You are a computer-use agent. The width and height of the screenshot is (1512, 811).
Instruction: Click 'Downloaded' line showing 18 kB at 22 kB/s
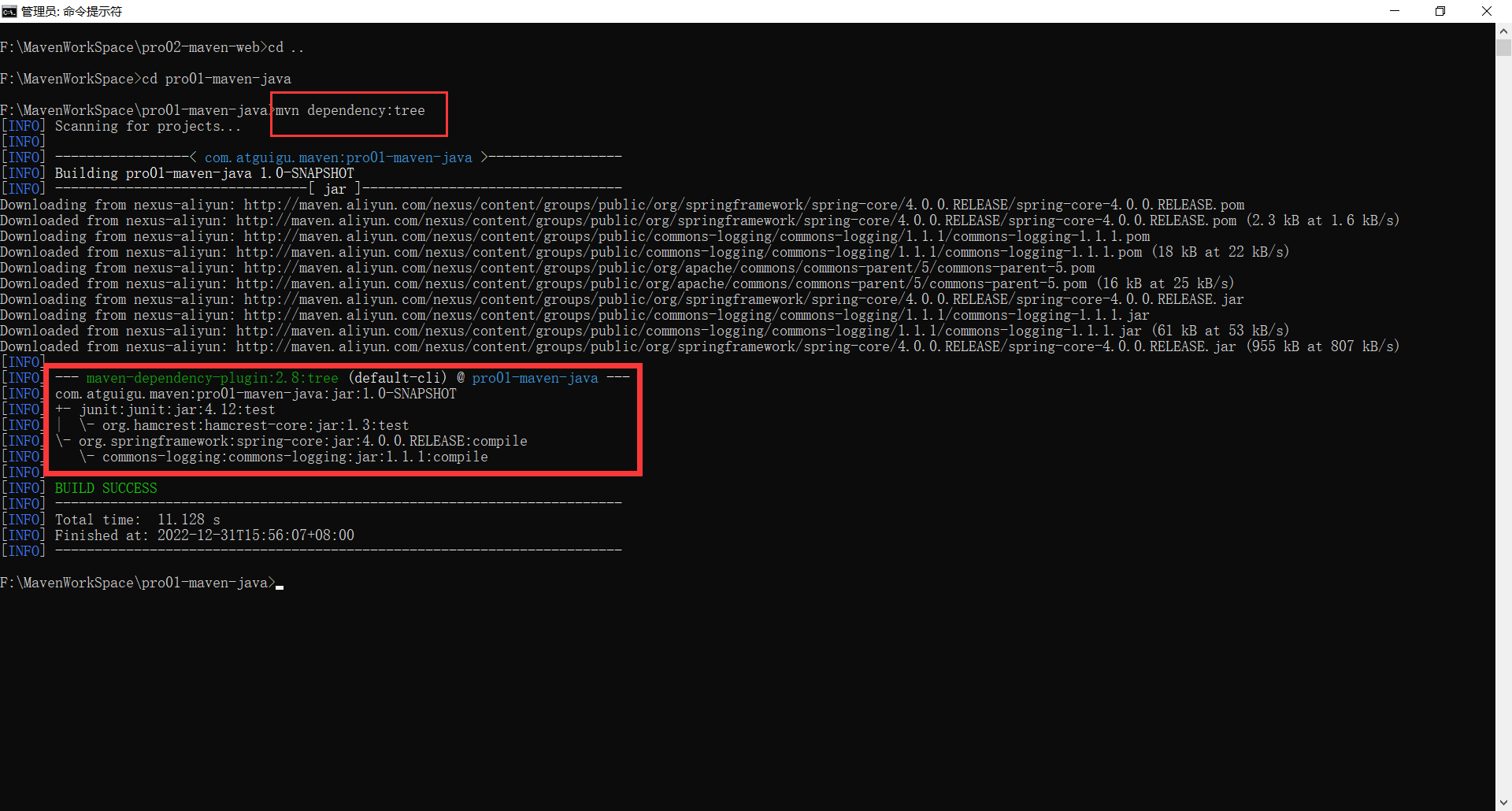(645, 252)
